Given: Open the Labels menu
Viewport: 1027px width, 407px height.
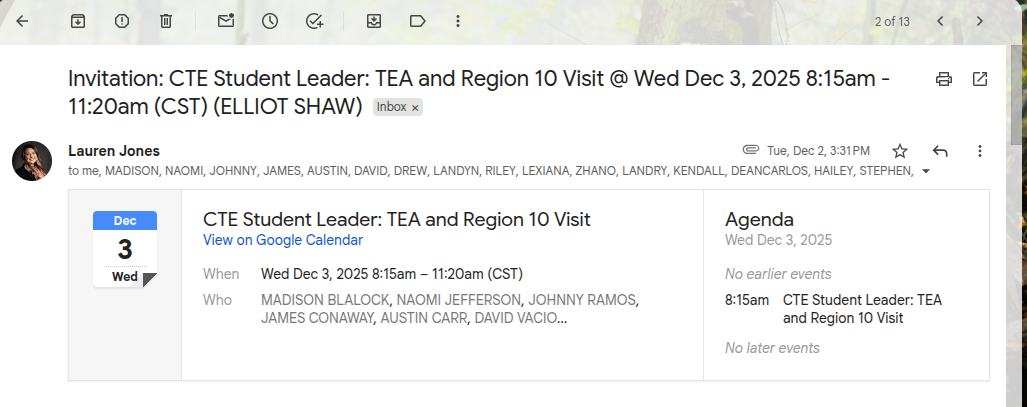Looking at the screenshot, I should 417,21.
